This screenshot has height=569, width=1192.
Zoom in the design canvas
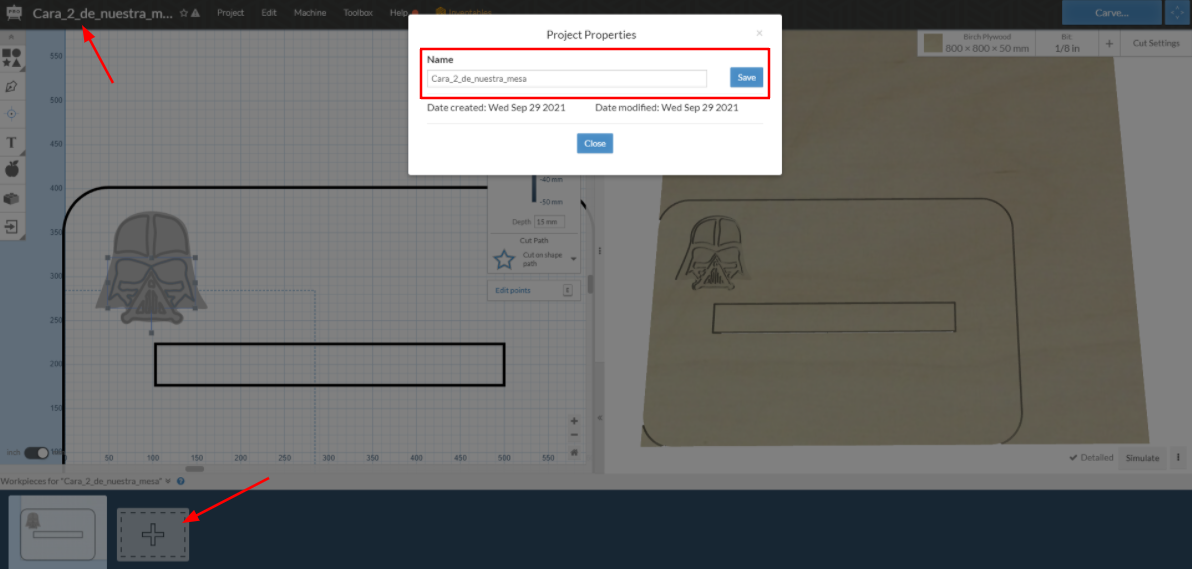(574, 421)
